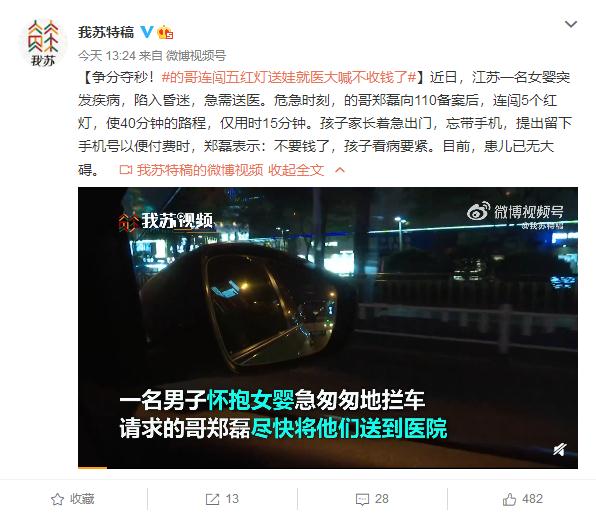Click the post timestamp 今天 13:24
The height and width of the screenshot is (516, 596).
coord(107,55)
